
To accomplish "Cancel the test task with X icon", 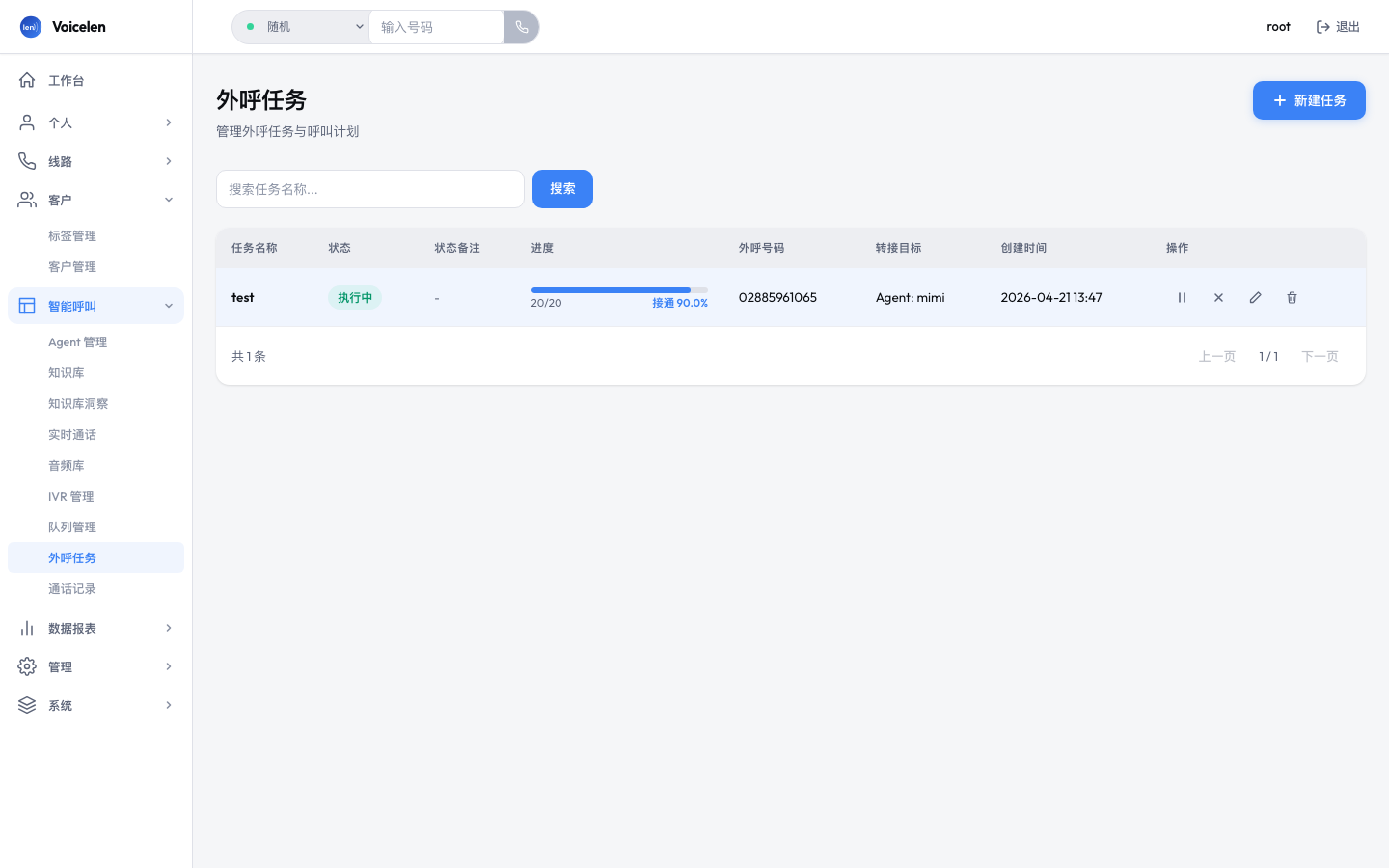I will [x=1218, y=298].
